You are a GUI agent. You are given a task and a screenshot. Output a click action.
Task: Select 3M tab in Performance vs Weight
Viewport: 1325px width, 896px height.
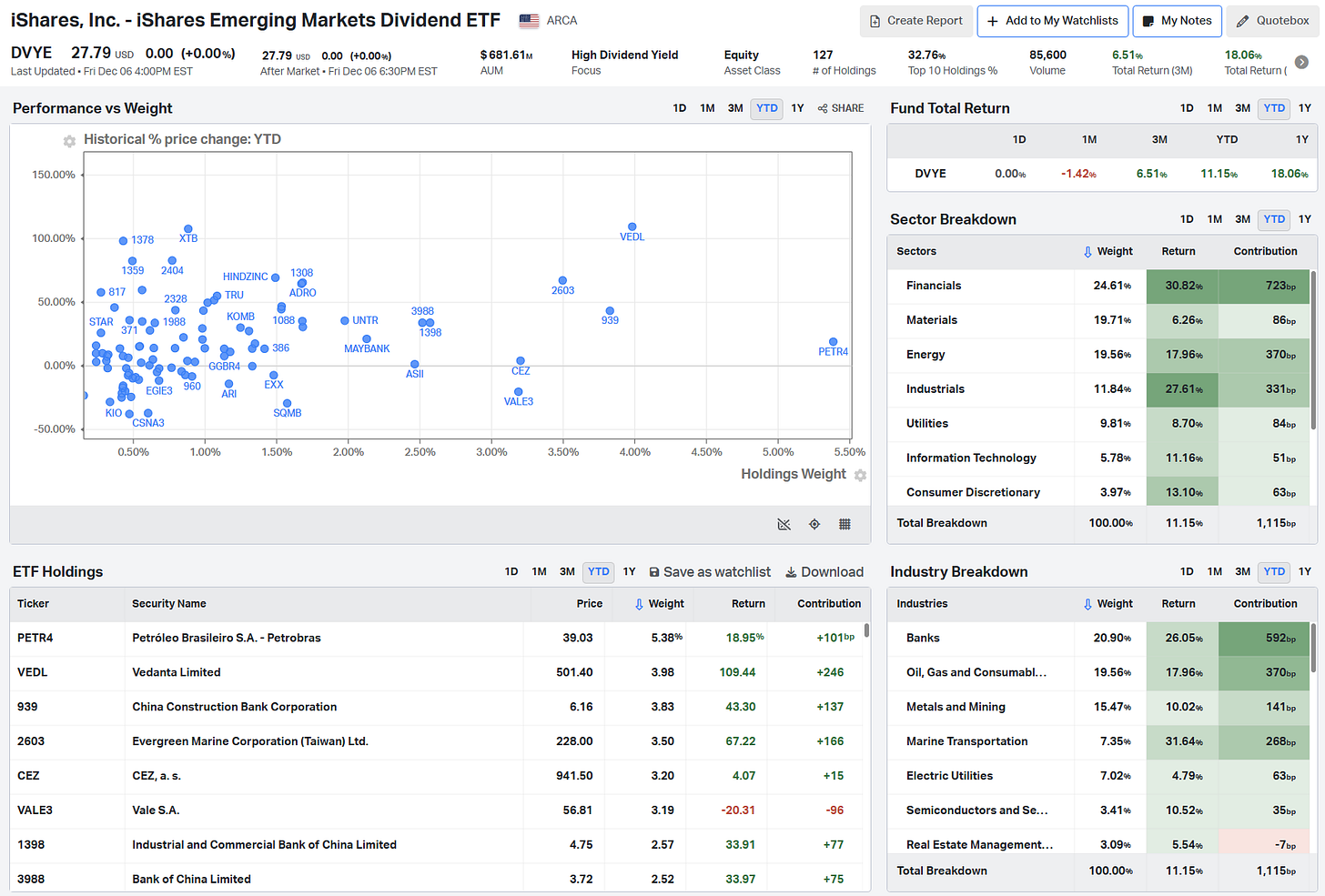pyautogui.click(x=735, y=108)
